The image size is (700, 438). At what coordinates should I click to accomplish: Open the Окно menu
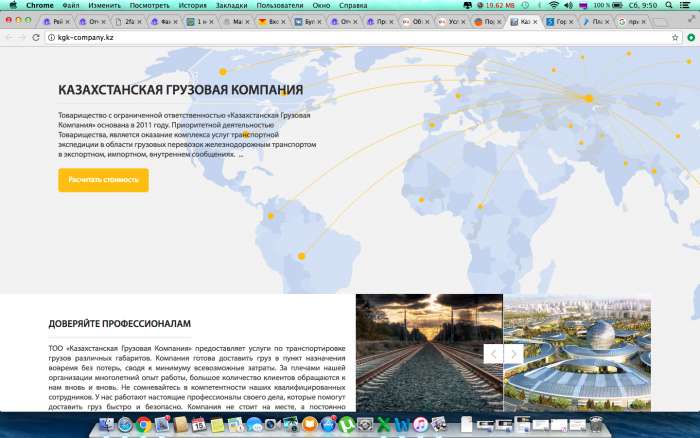click(321, 5)
